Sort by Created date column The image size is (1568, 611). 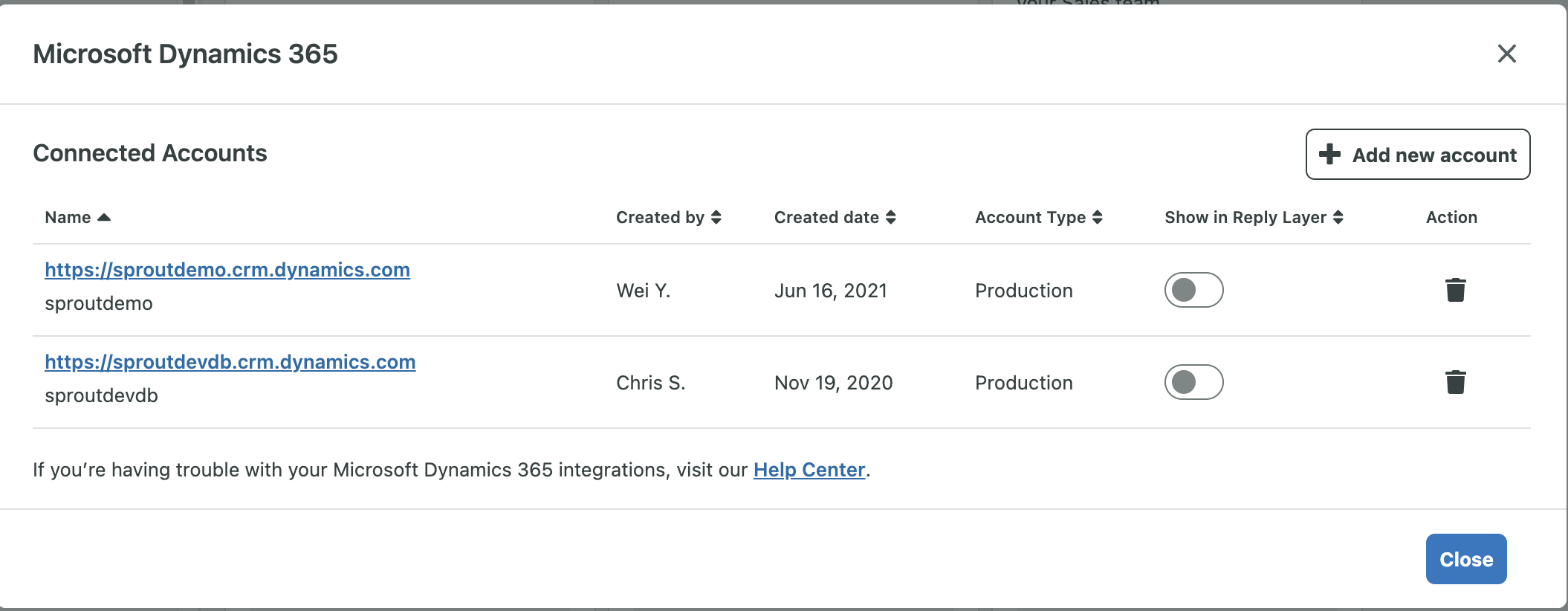tap(835, 217)
